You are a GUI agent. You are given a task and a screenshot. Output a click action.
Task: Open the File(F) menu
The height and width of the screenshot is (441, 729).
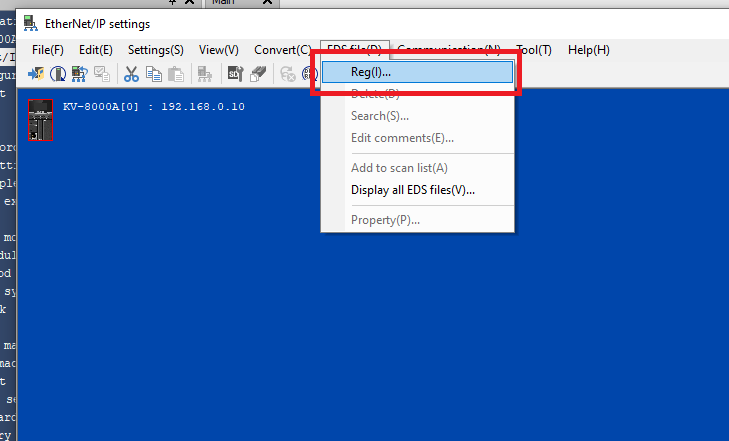coord(48,49)
